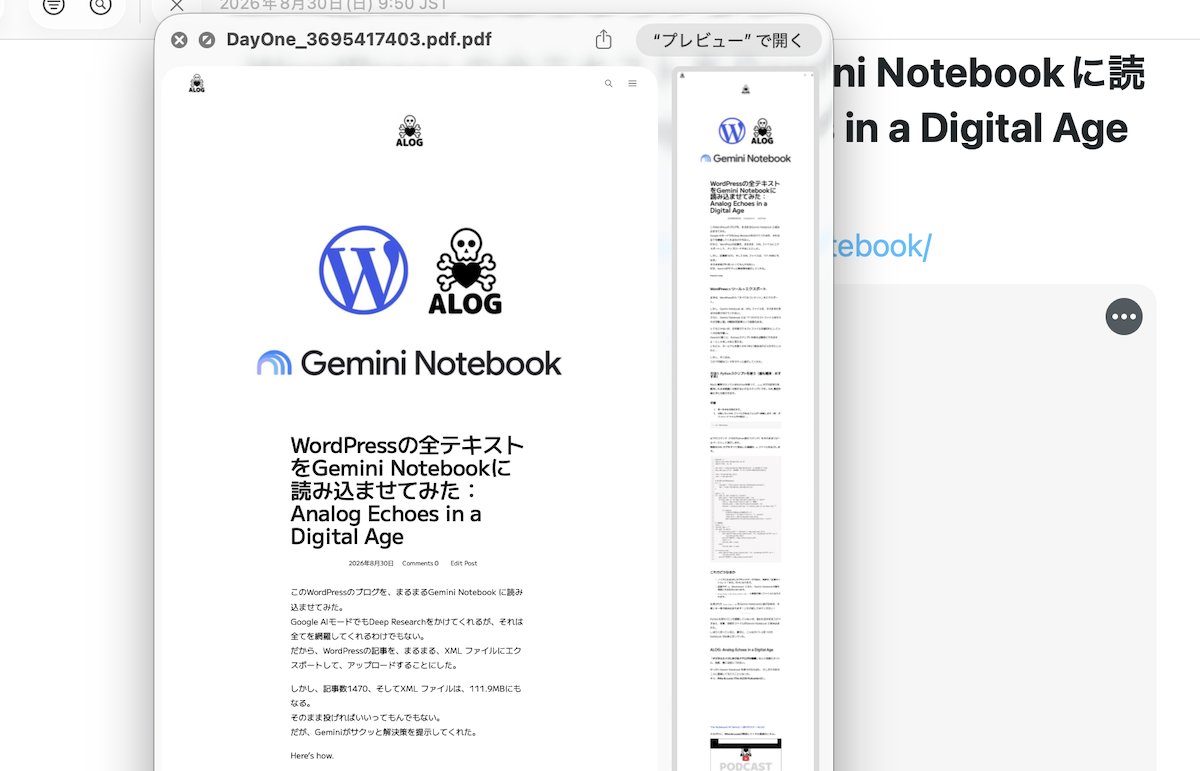
Task: Click the centered ALOG skull logo
Action: 409,131
